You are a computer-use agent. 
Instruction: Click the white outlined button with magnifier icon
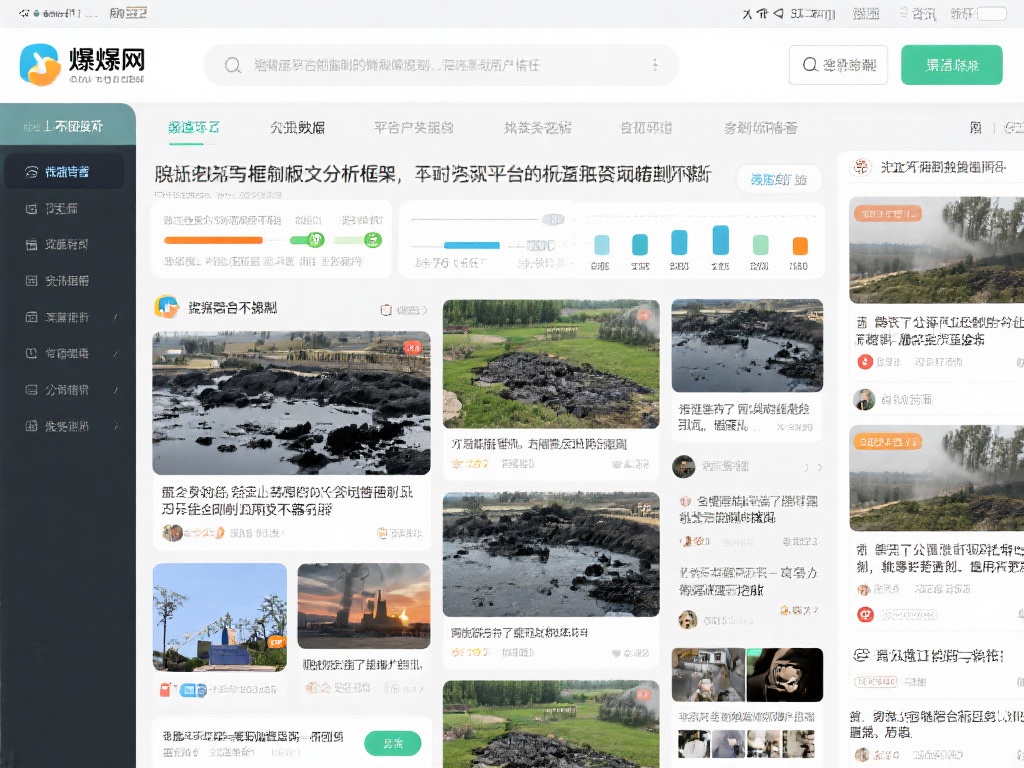pos(838,65)
